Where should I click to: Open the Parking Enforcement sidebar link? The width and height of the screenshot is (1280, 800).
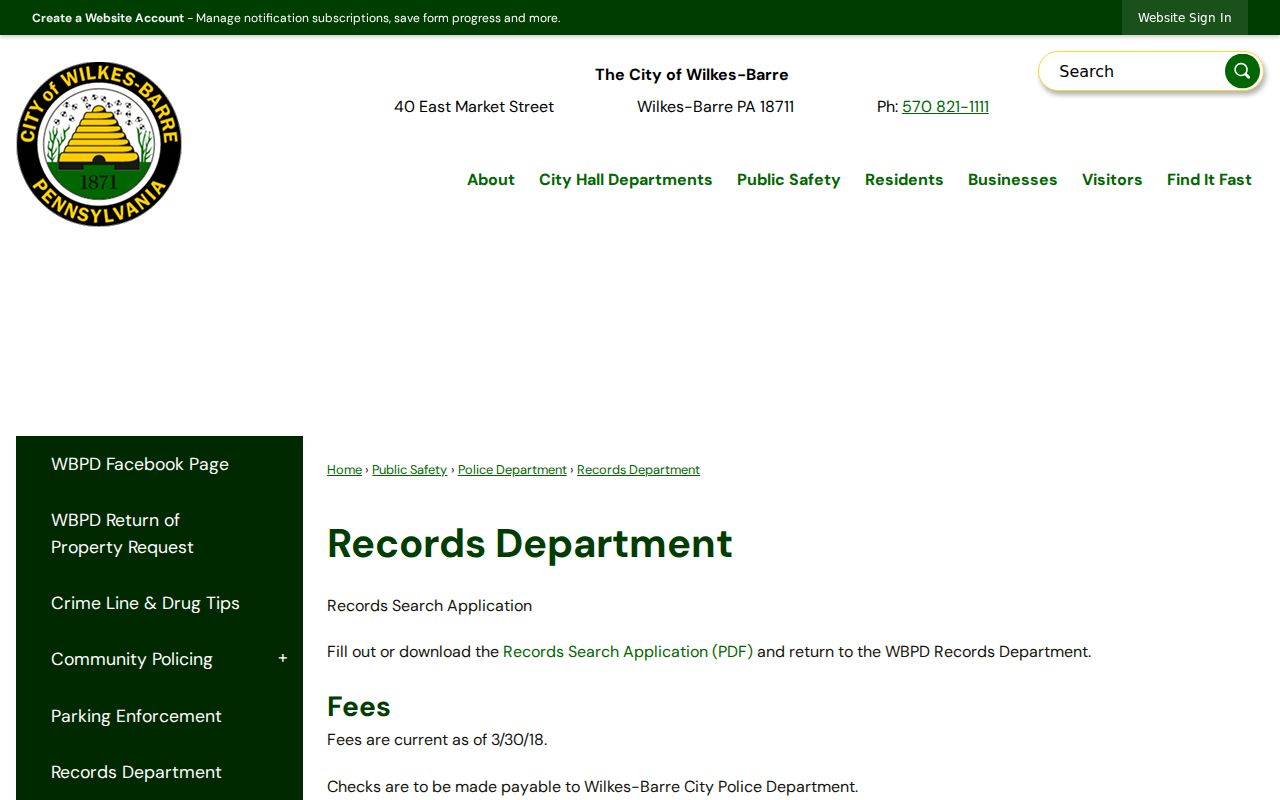(136, 716)
